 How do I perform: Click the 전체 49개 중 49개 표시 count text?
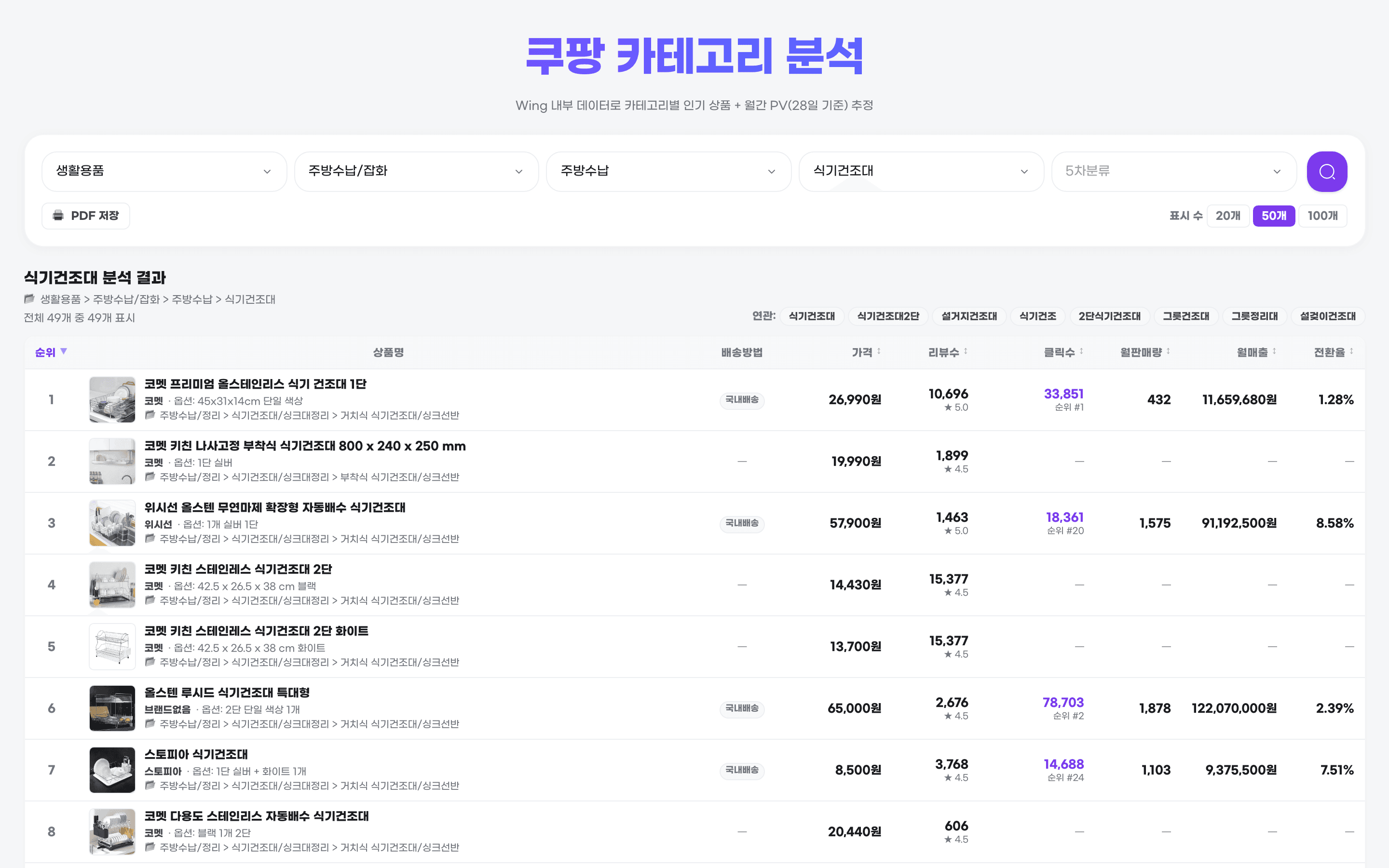tap(79, 317)
